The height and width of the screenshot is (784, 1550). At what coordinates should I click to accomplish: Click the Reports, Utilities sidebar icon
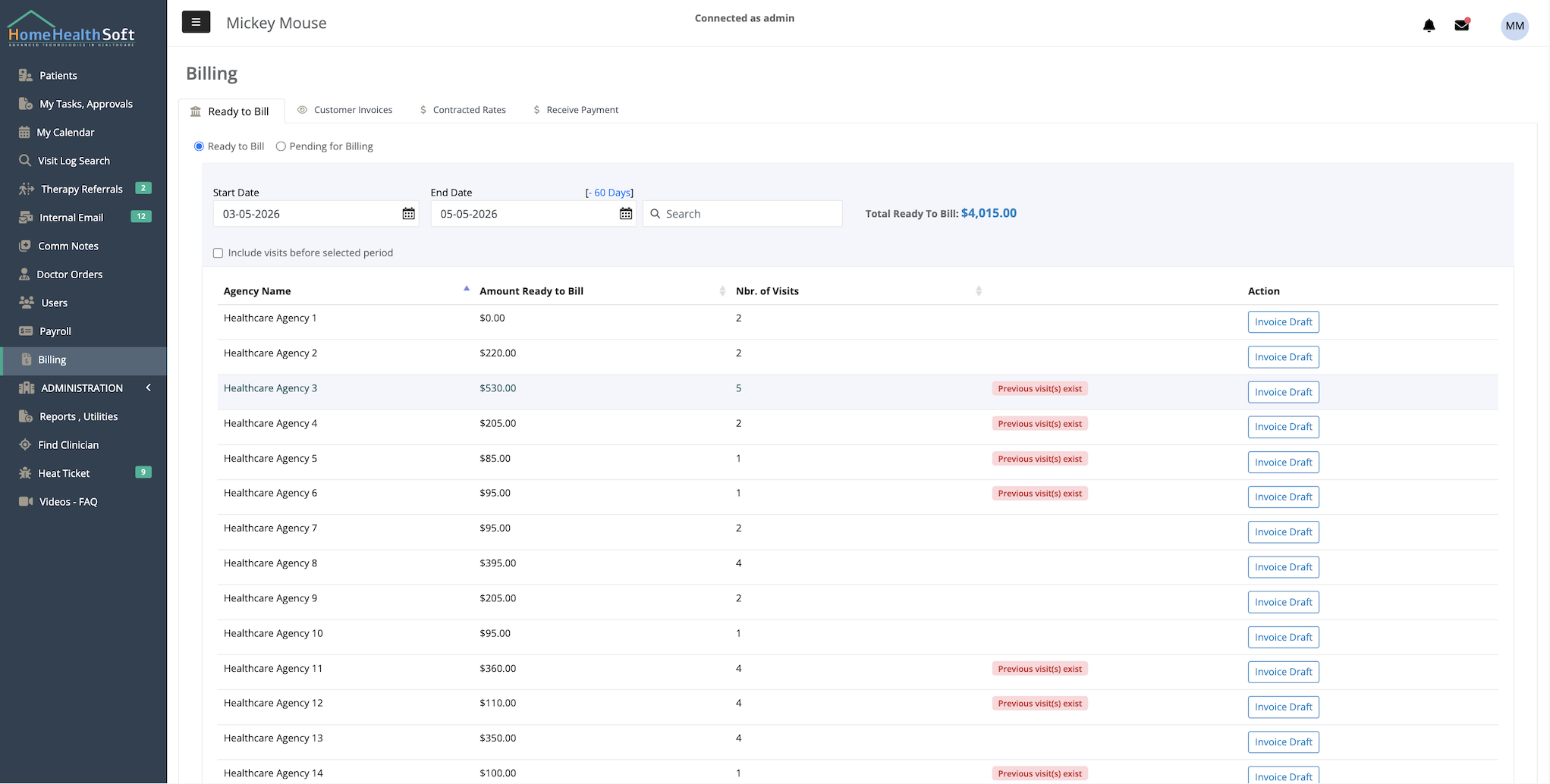click(26, 416)
